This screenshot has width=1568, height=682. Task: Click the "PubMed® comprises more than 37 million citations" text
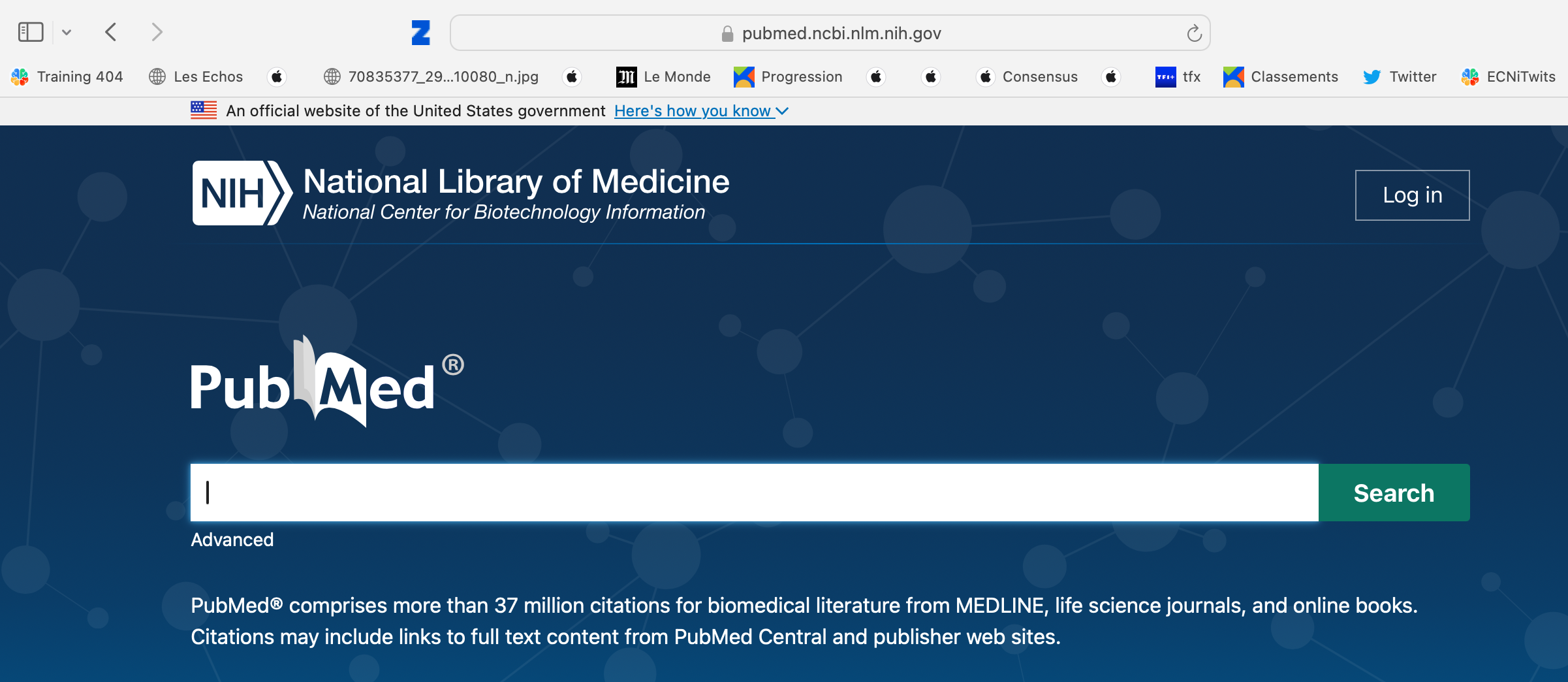(x=804, y=621)
